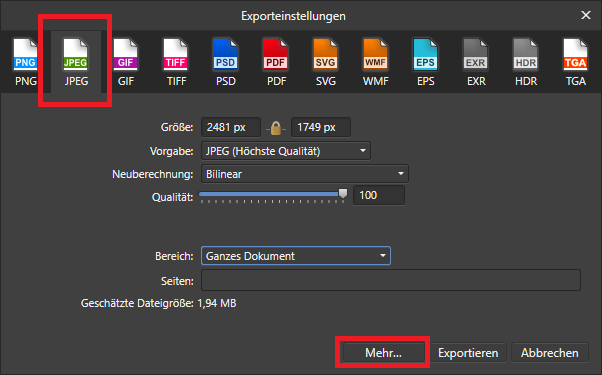Select the EPS export format
The width and height of the screenshot is (602, 375).
point(425,62)
